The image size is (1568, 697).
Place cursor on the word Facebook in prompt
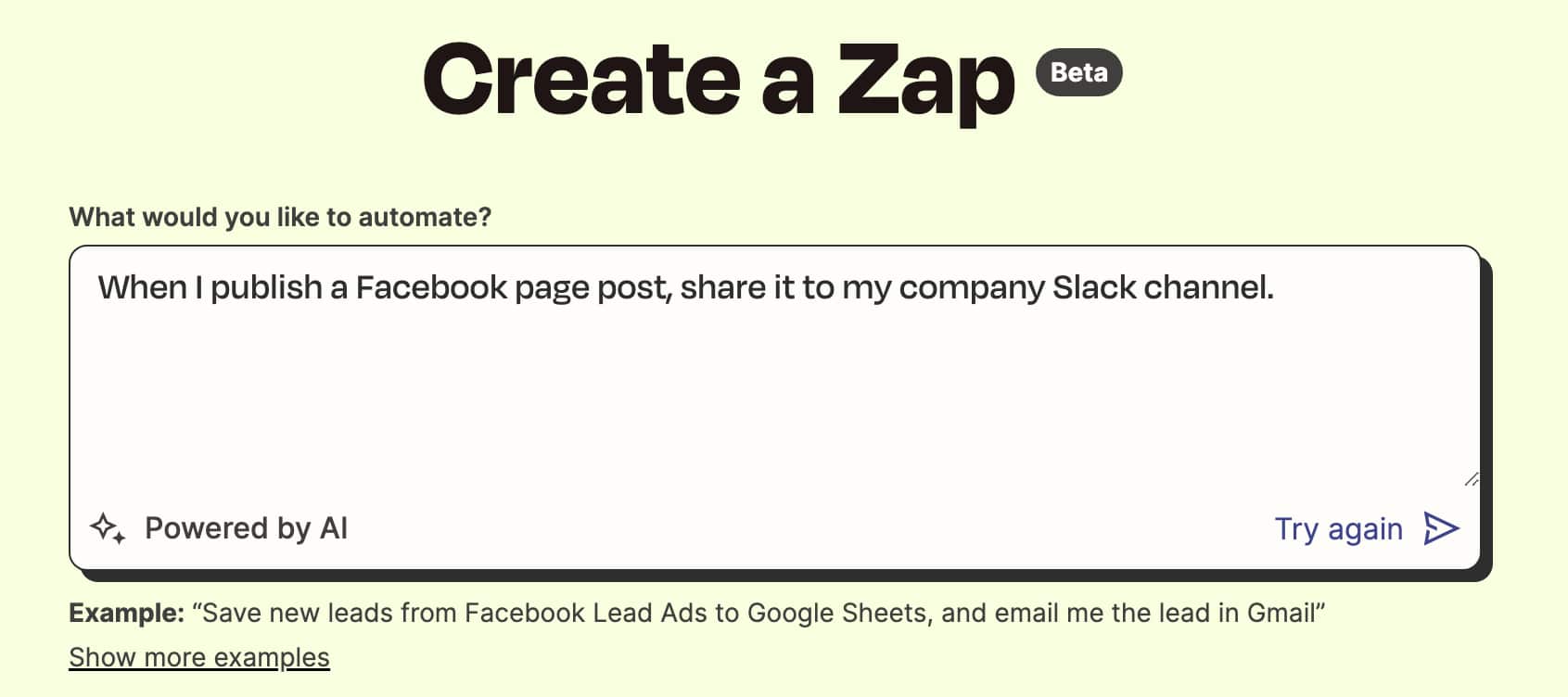click(x=431, y=288)
